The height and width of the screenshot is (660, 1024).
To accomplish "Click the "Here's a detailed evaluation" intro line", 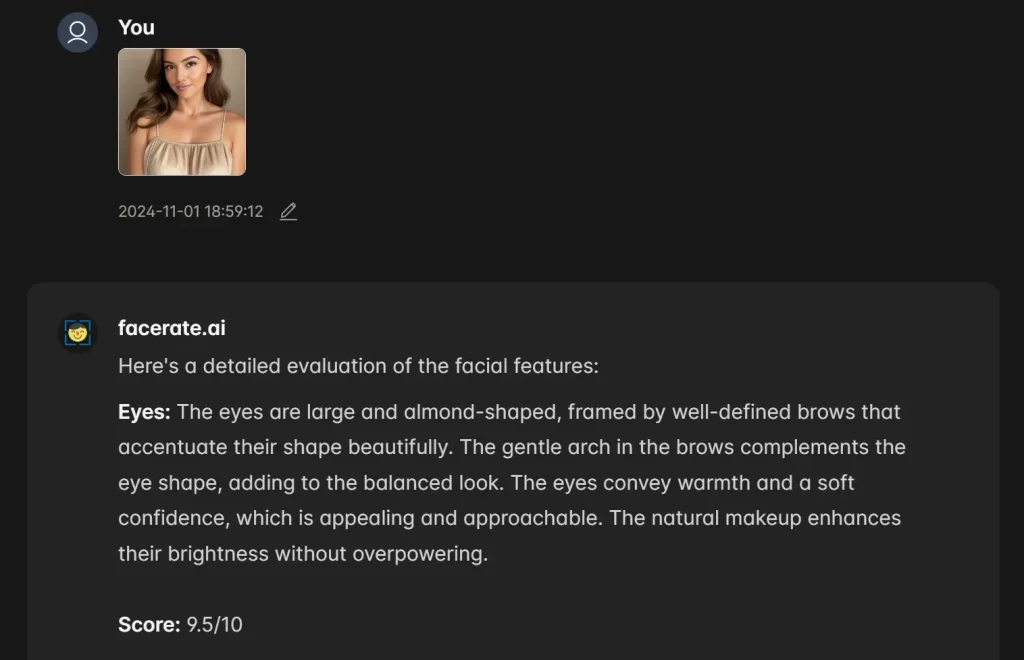I will tap(358, 366).
